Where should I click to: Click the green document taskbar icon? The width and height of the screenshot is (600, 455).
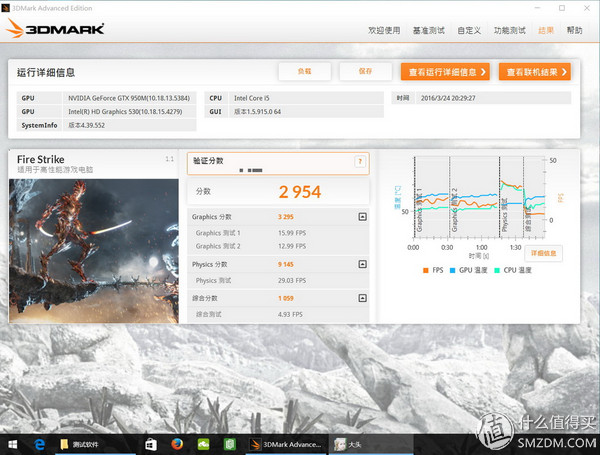[229, 444]
